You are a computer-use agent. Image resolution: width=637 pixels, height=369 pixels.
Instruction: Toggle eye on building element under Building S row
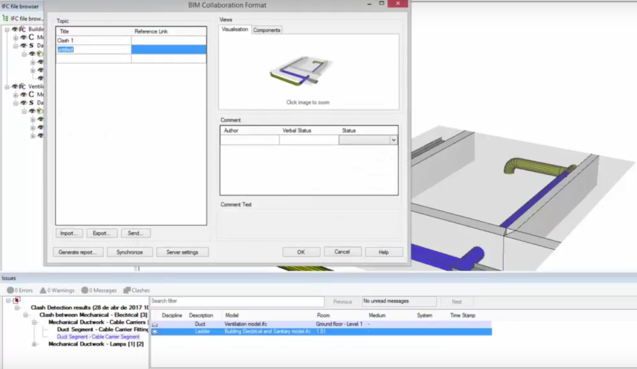(x=32, y=54)
